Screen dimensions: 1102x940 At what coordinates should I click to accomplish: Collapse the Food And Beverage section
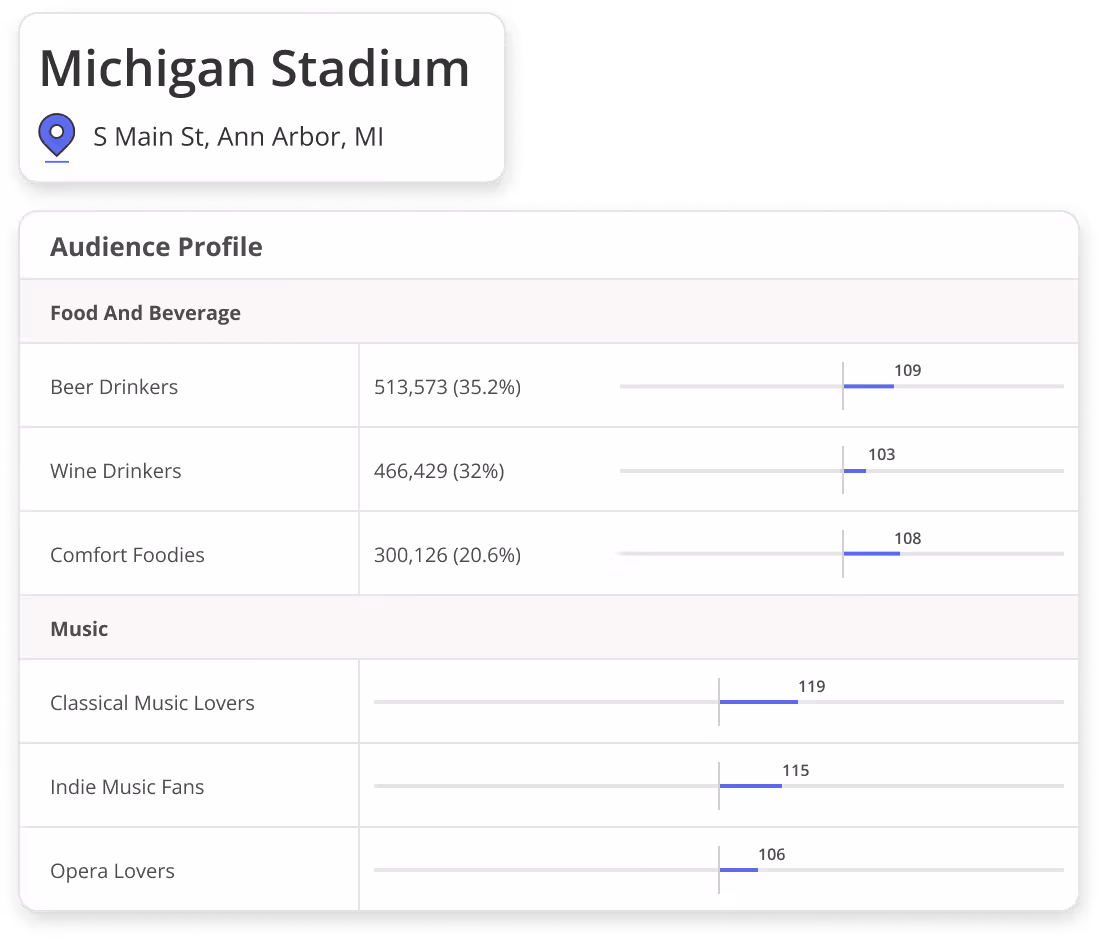(x=145, y=312)
